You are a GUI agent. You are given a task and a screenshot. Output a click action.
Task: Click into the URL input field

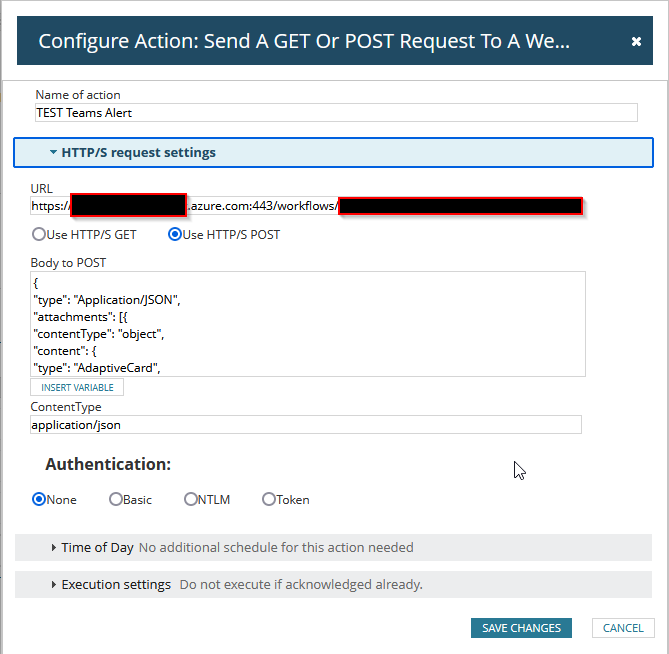pos(306,206)
